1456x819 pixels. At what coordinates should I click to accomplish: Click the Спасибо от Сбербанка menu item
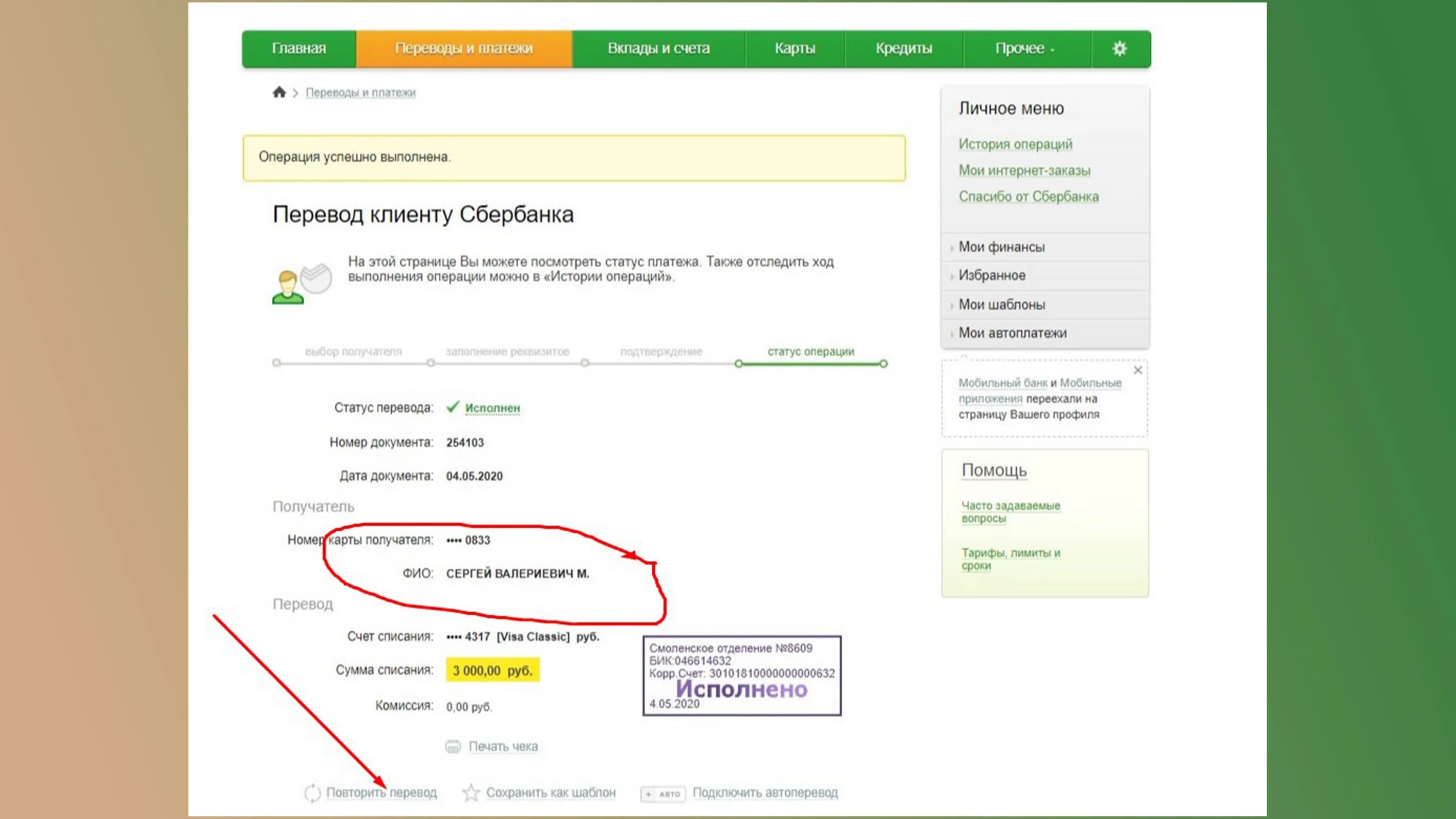[x=1028, y=196]
